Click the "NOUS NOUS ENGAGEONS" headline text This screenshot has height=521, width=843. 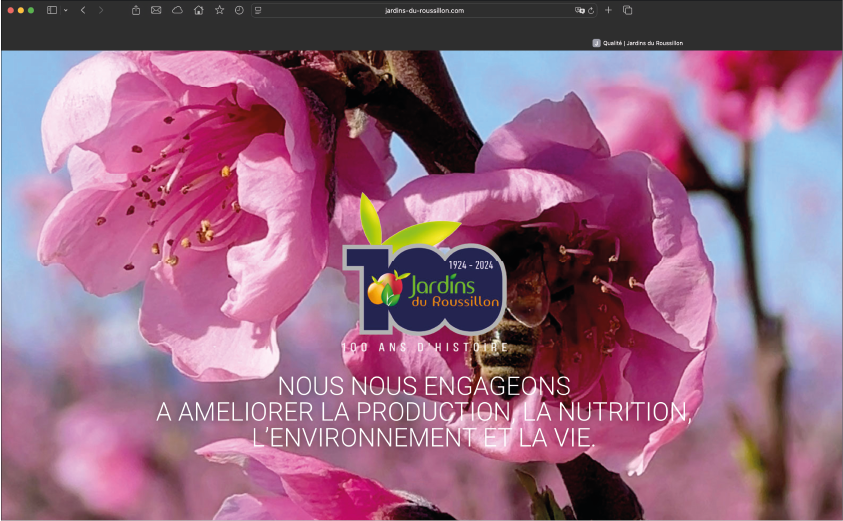424,386
